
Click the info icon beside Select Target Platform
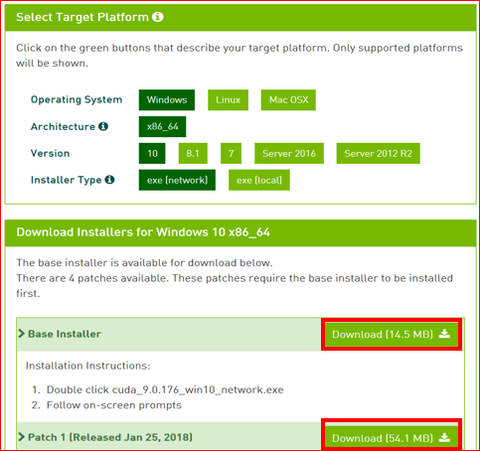coord(158,17)
